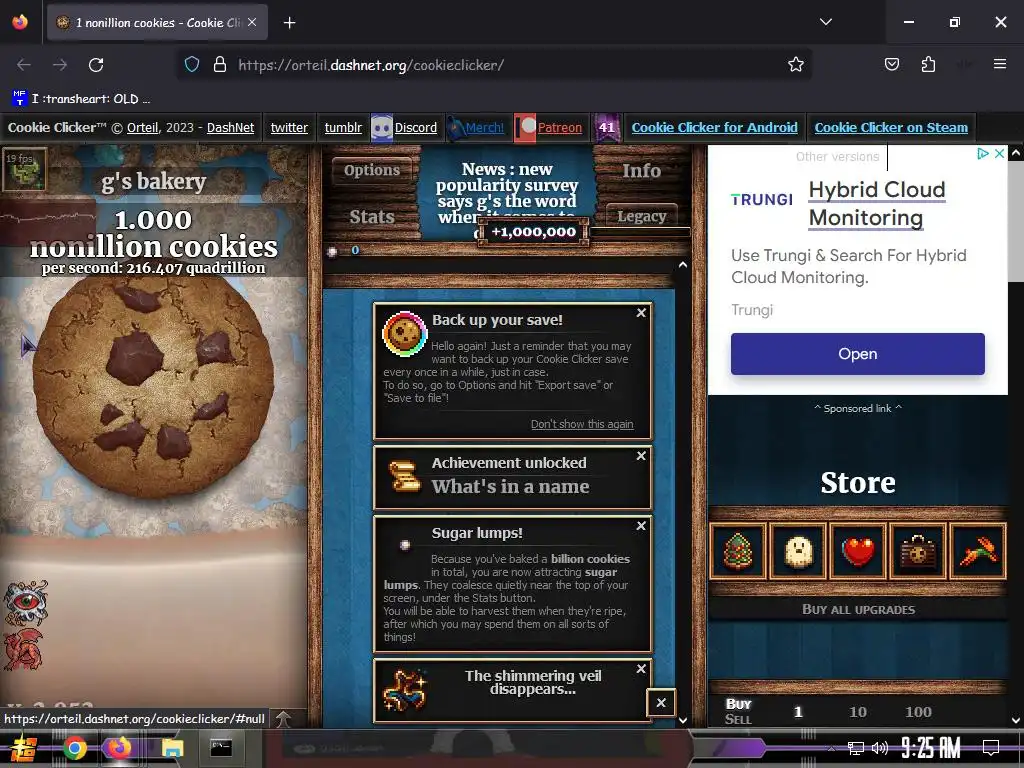Viewport: 1024px width, 768px height.
Task: Open Firefox extensions menu
Action: click(928, 65)
